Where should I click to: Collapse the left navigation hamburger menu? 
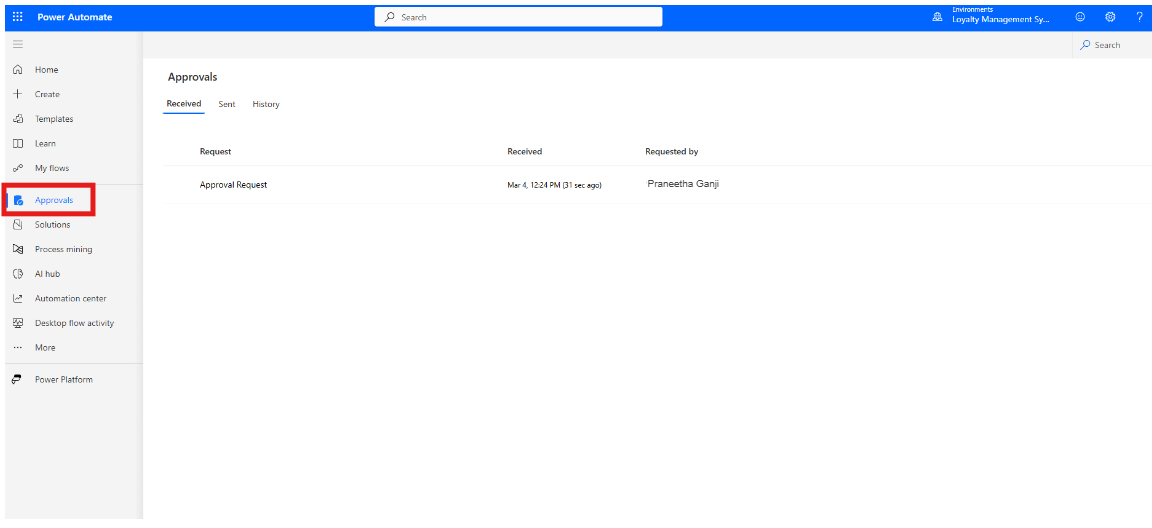18,45
